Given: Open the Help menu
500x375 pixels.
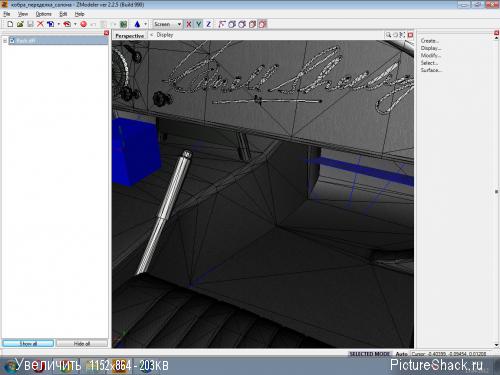Looking at the screenshot, I should [79, 14].
